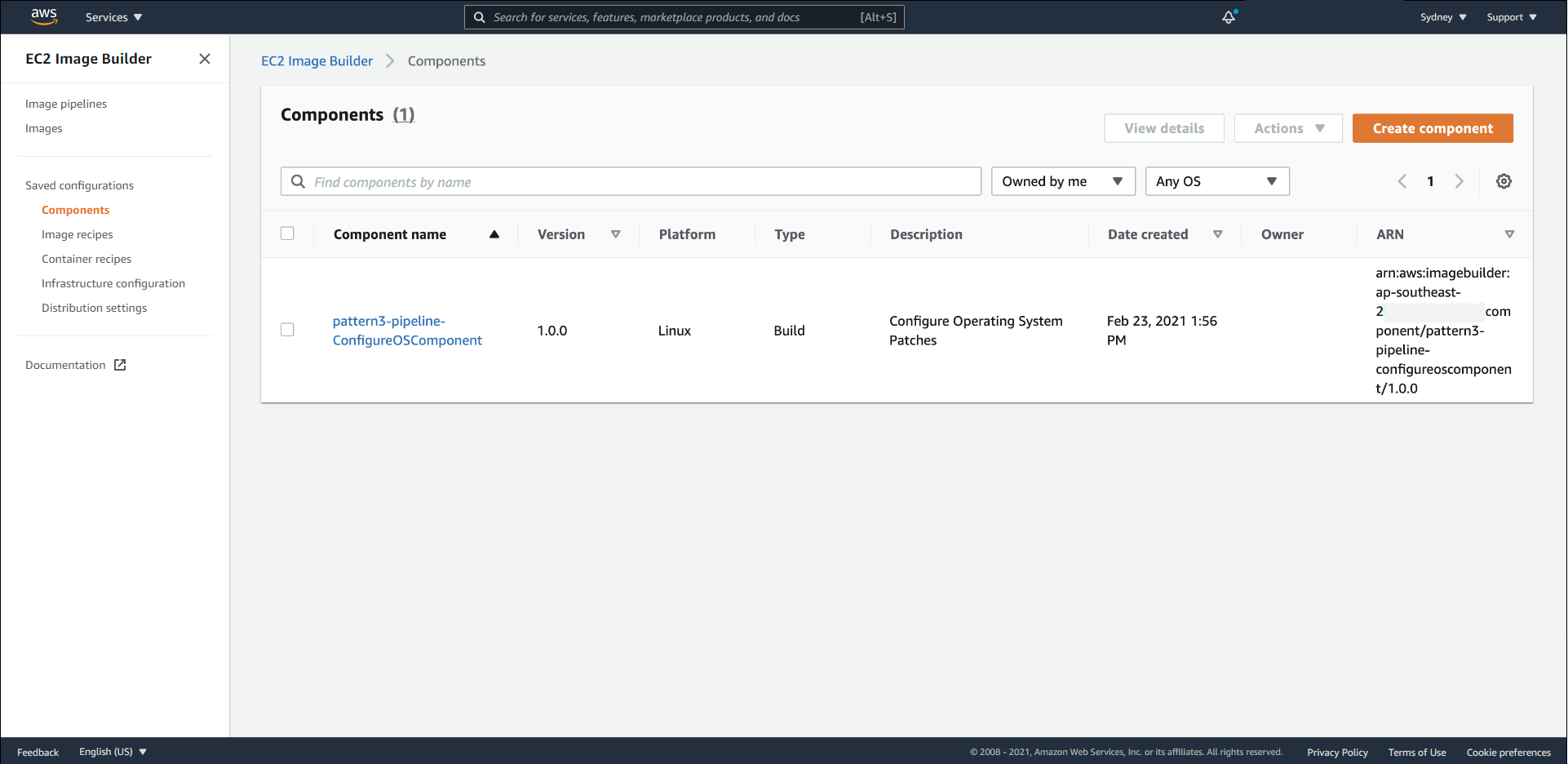Open Infrastructure configuration
The width and height of the screenshot is (1568, 764).
pyautogui.click(x=113, y=283)
